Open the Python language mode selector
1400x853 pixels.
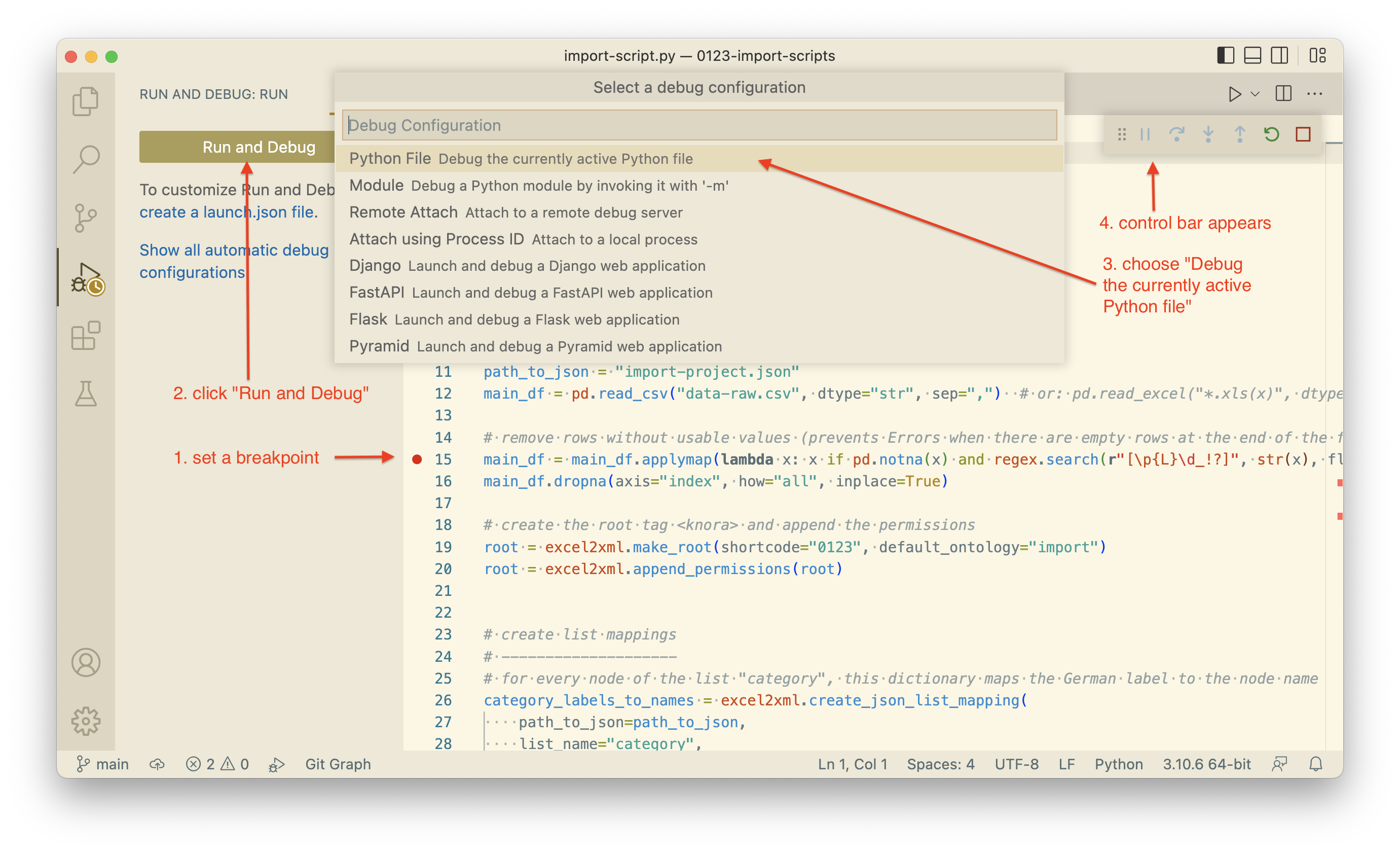[x=1118, y=764]
